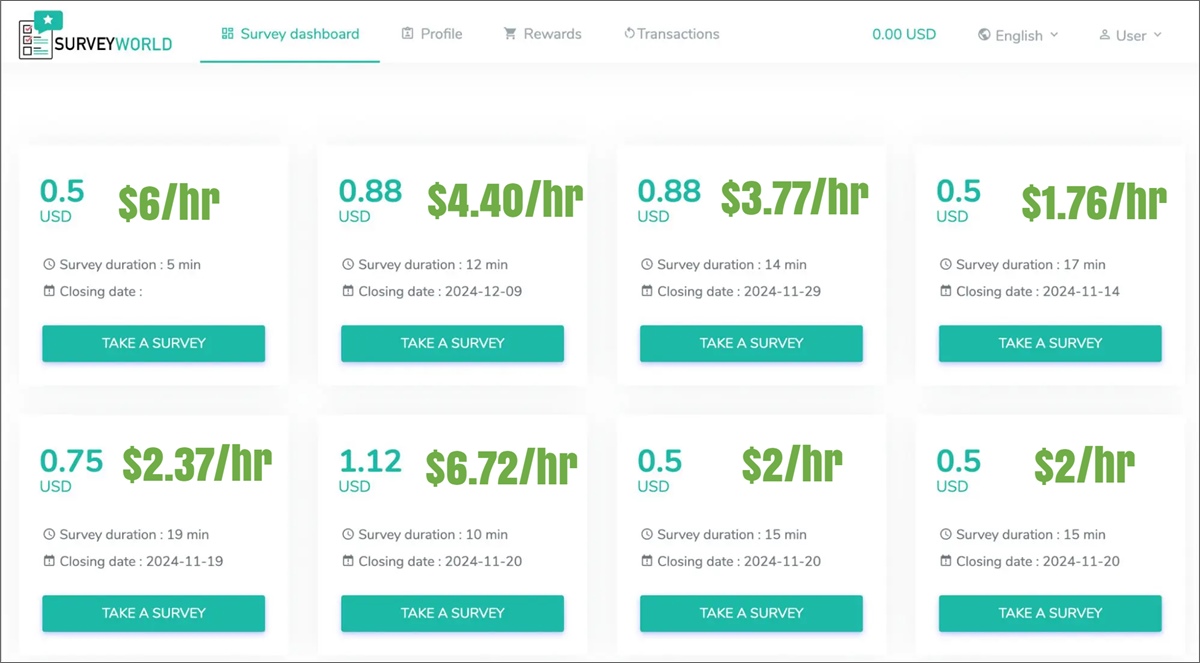This screenshot has height=663, width=1200.
Task: Click calendar icon beside 2024-11-19 date
Action: coord(49,561)
